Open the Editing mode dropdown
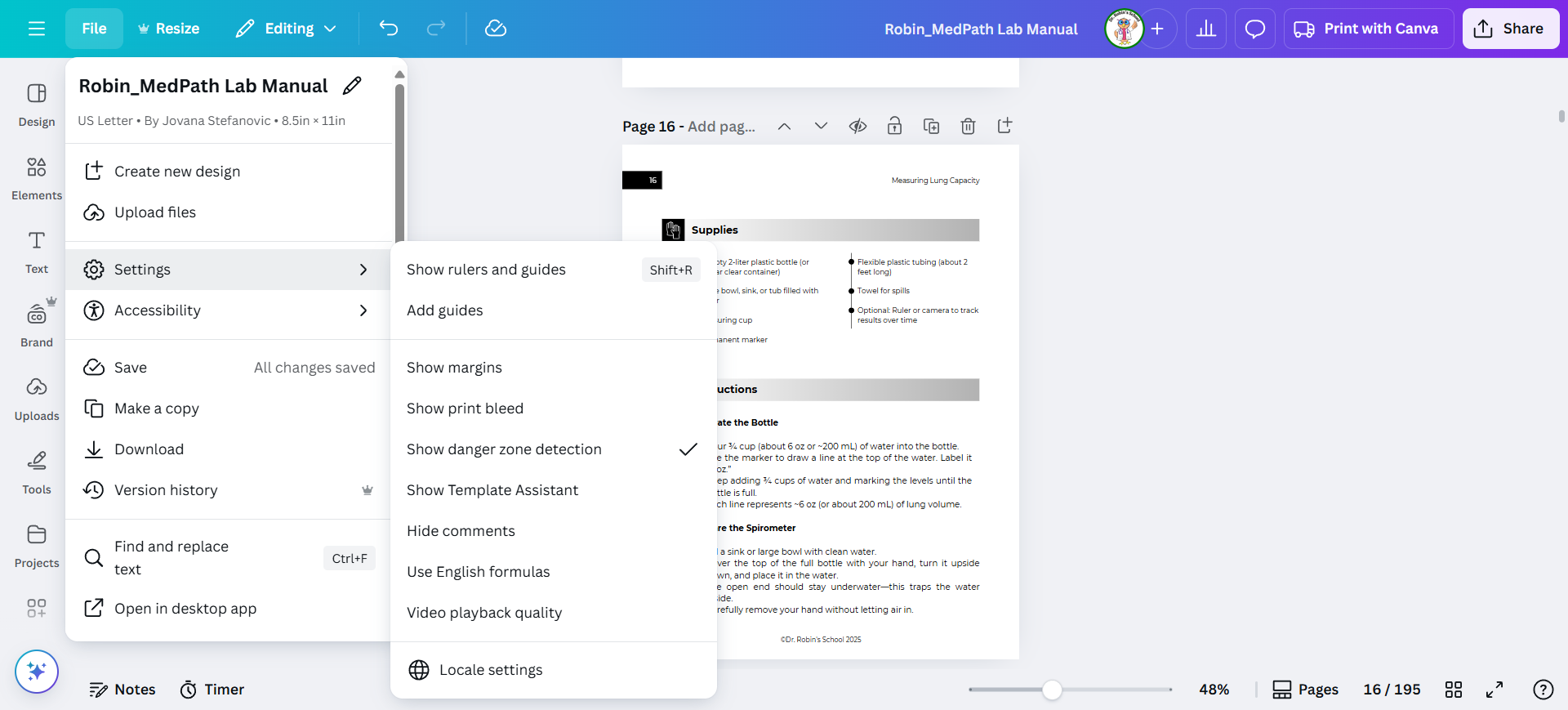 click(286, 29)
